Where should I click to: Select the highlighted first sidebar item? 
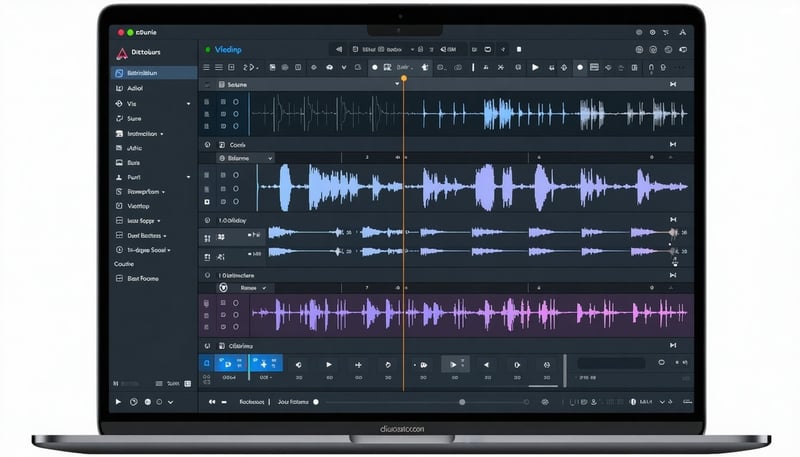pos(154,73)
